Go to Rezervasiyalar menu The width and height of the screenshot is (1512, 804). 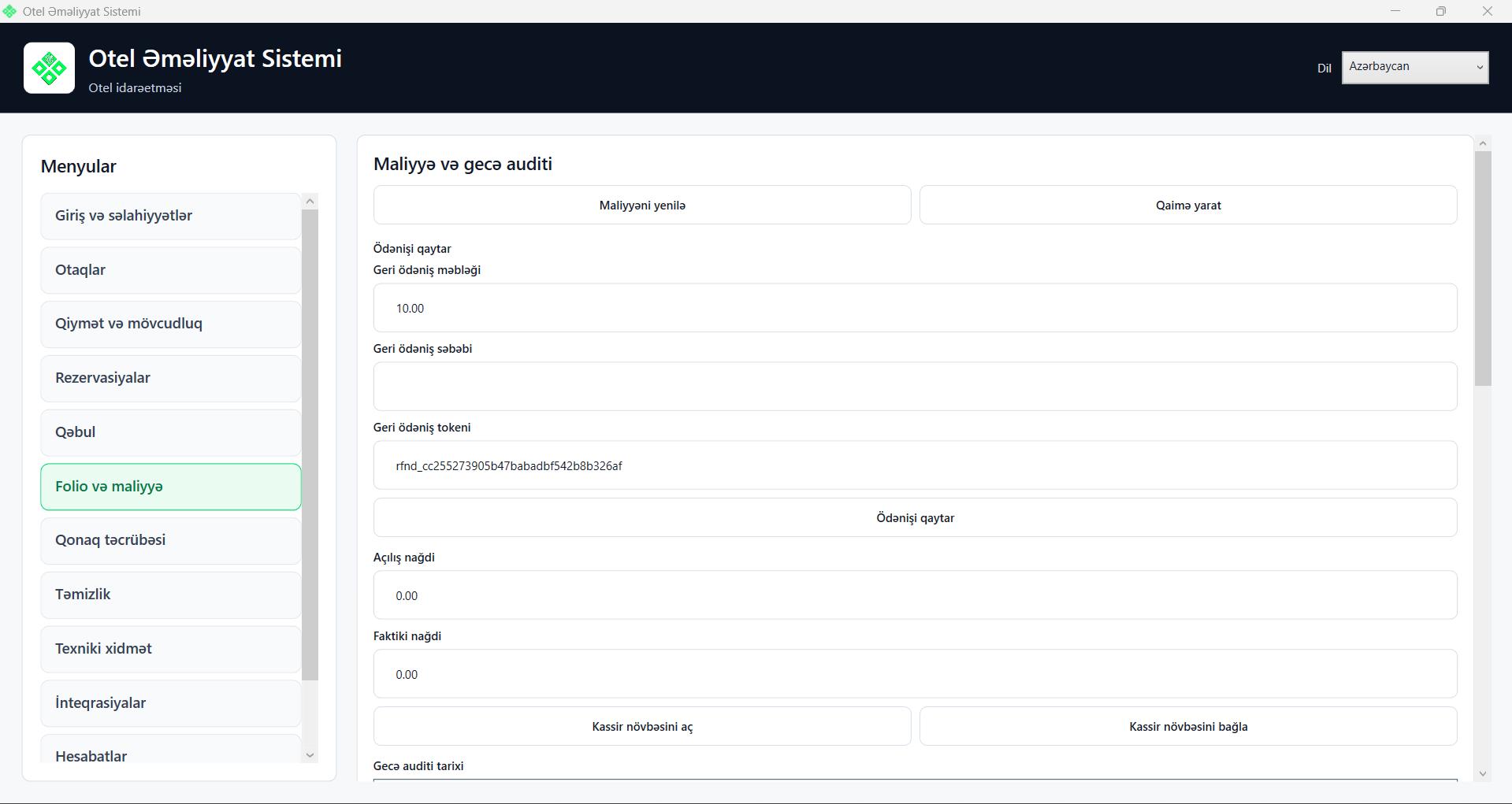(x=170, y=378)
